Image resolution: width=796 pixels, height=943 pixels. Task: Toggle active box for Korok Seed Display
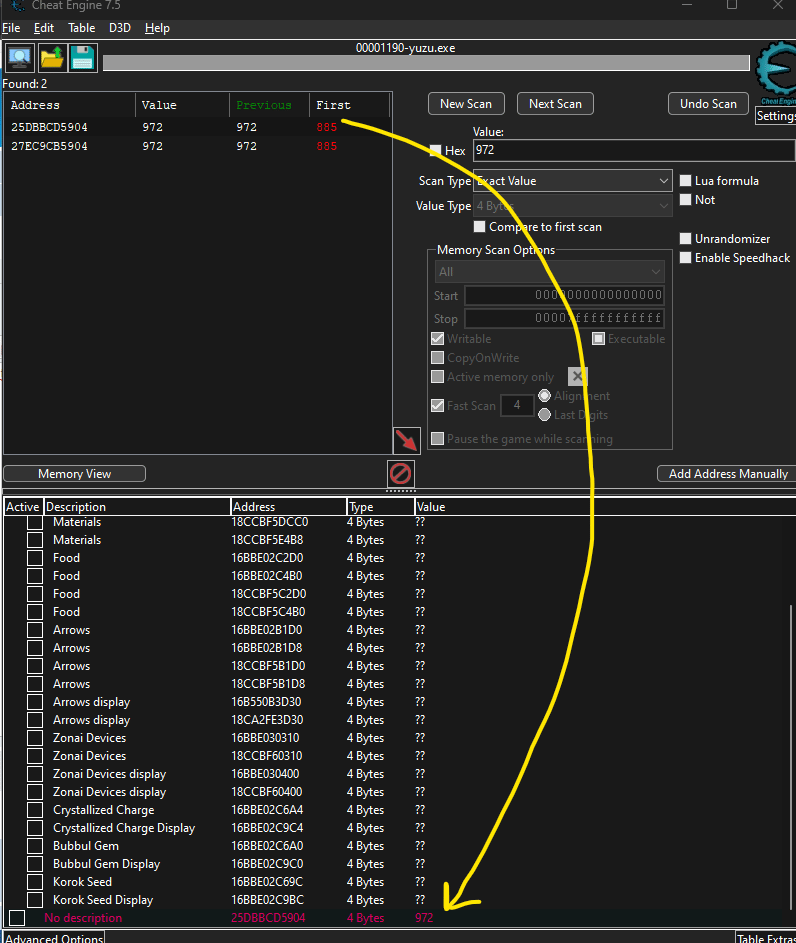pyautogui.click(x=35, y=900)
